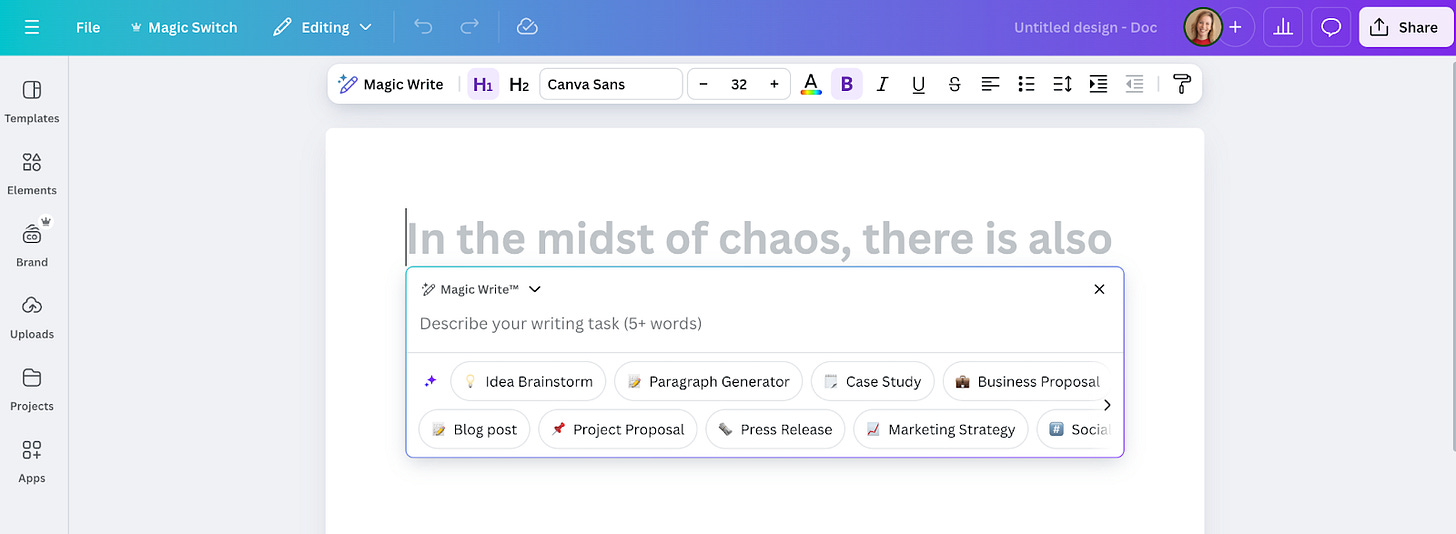Image resolution: width=1456 pixels, height=534 pixels.
Task: Click the sparkle suggestions icon
Action: [431, 381]
